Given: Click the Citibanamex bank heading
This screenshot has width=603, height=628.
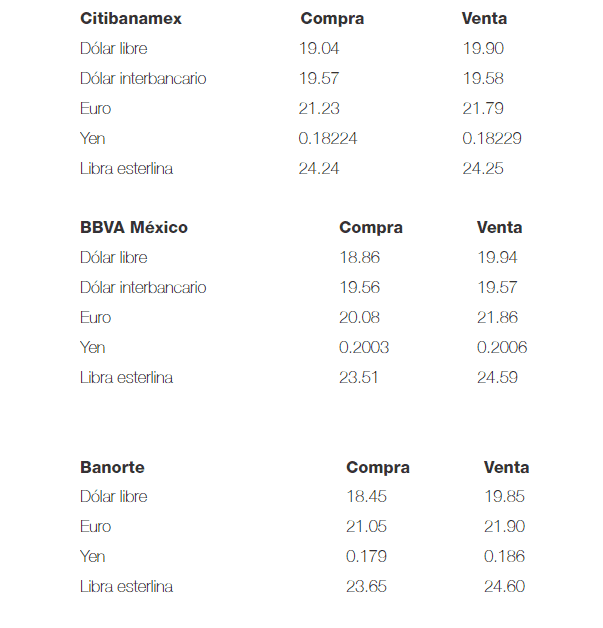Looking at the screenshot, I should pyautogui.click(x=130, y=18).
